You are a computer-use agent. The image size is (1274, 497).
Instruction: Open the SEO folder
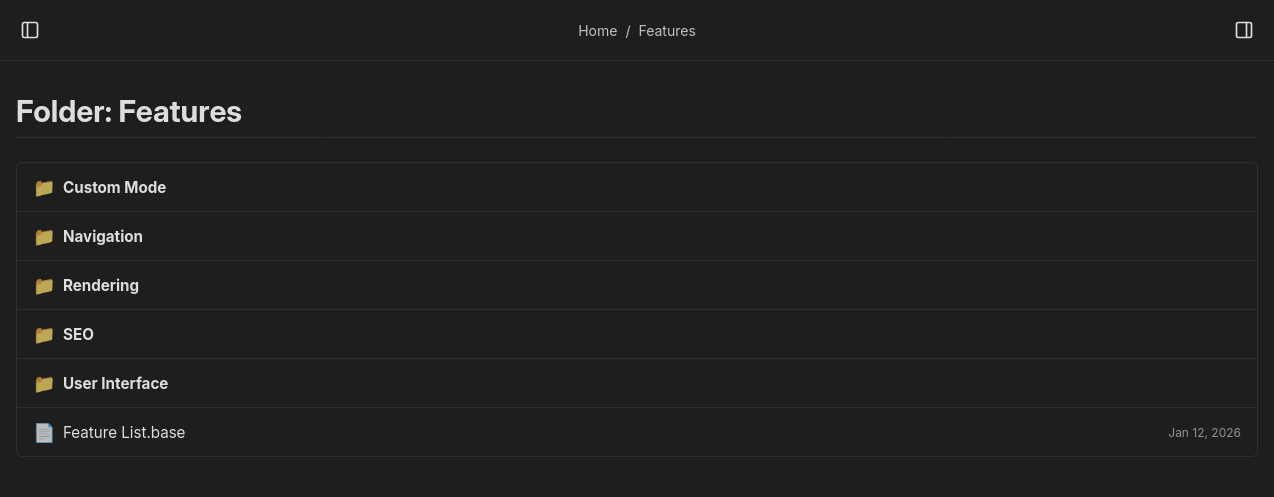pyautogui.click(x=78, y=335)
